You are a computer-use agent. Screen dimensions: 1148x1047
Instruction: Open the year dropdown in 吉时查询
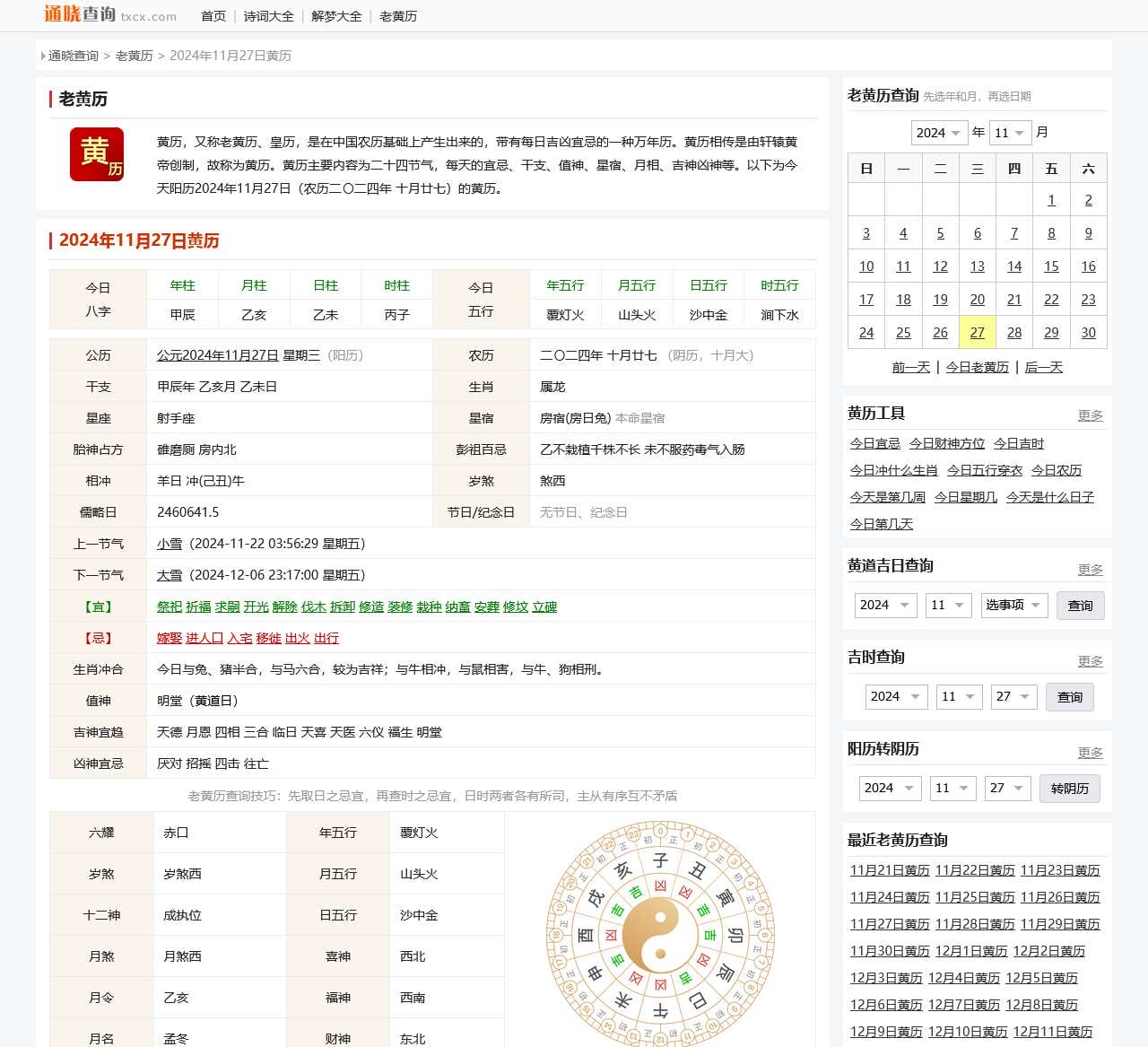896,696
